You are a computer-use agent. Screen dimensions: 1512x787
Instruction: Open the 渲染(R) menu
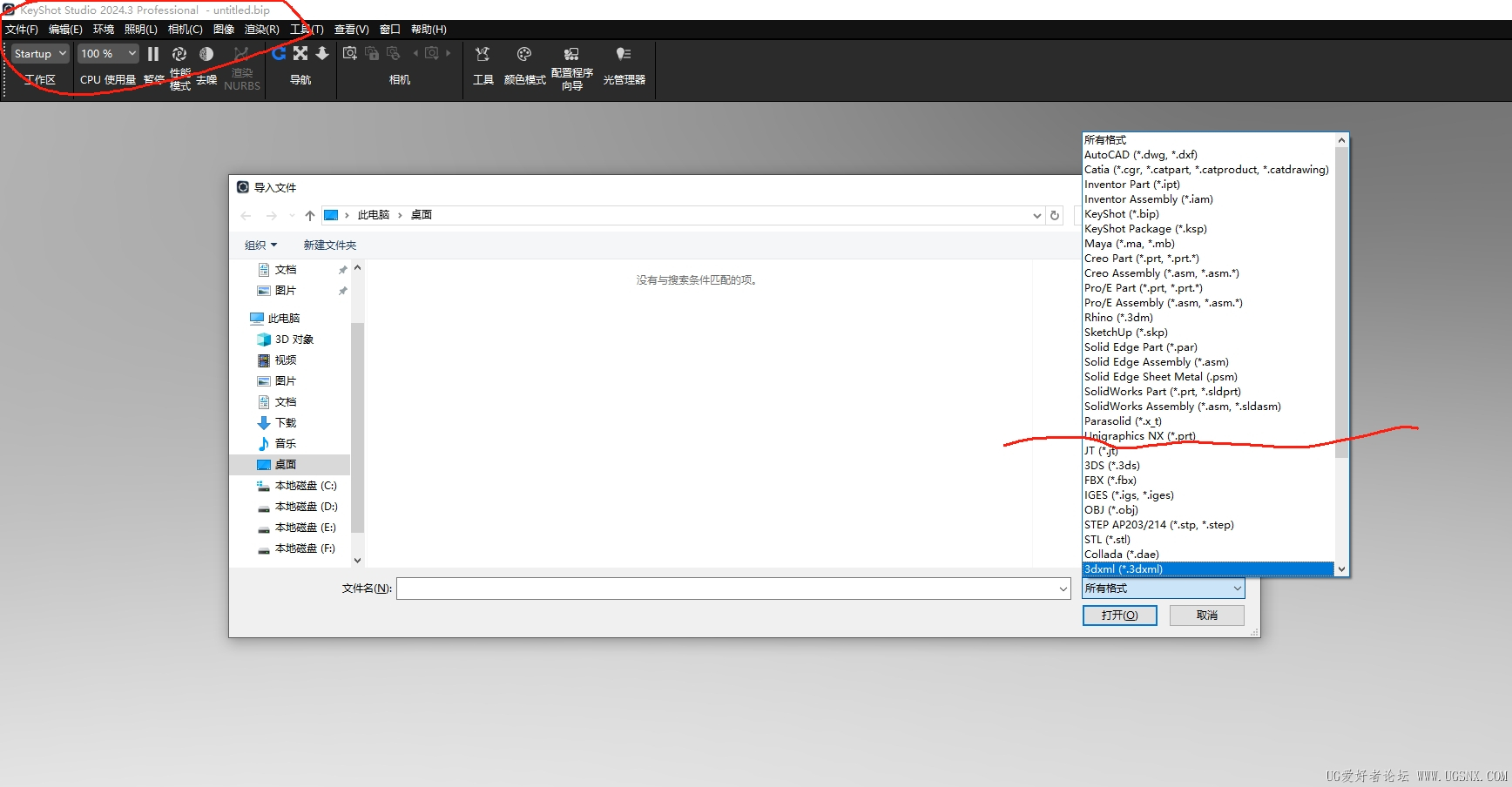click(x=261, y=30)
